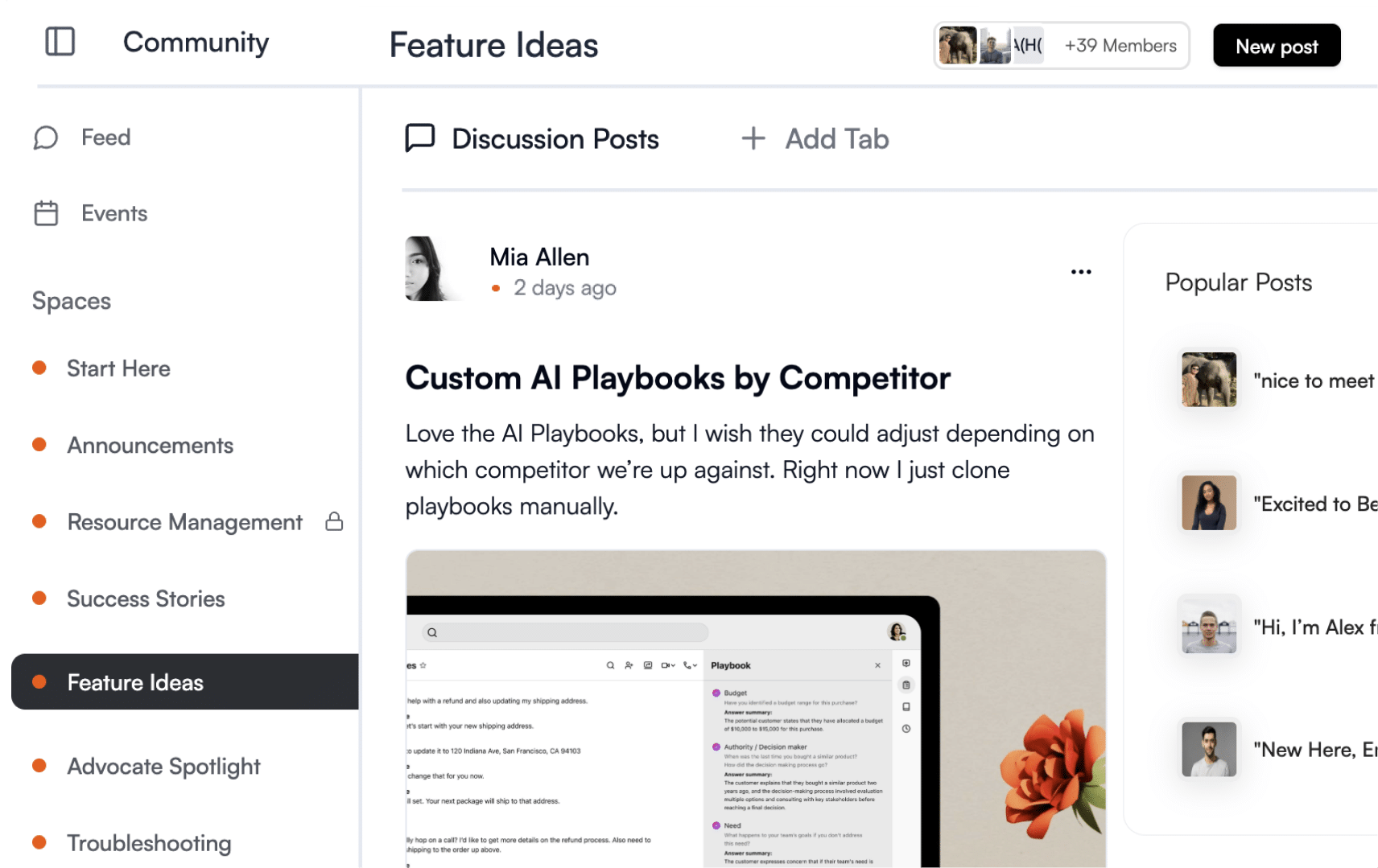
Task: Click Mia Allen's profile avatar
Action: [x=432, y=269]
